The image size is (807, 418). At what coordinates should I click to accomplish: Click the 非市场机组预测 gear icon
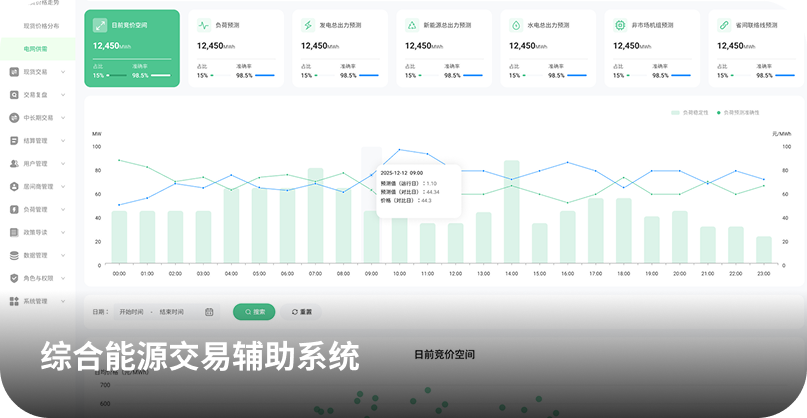point(620,25)
